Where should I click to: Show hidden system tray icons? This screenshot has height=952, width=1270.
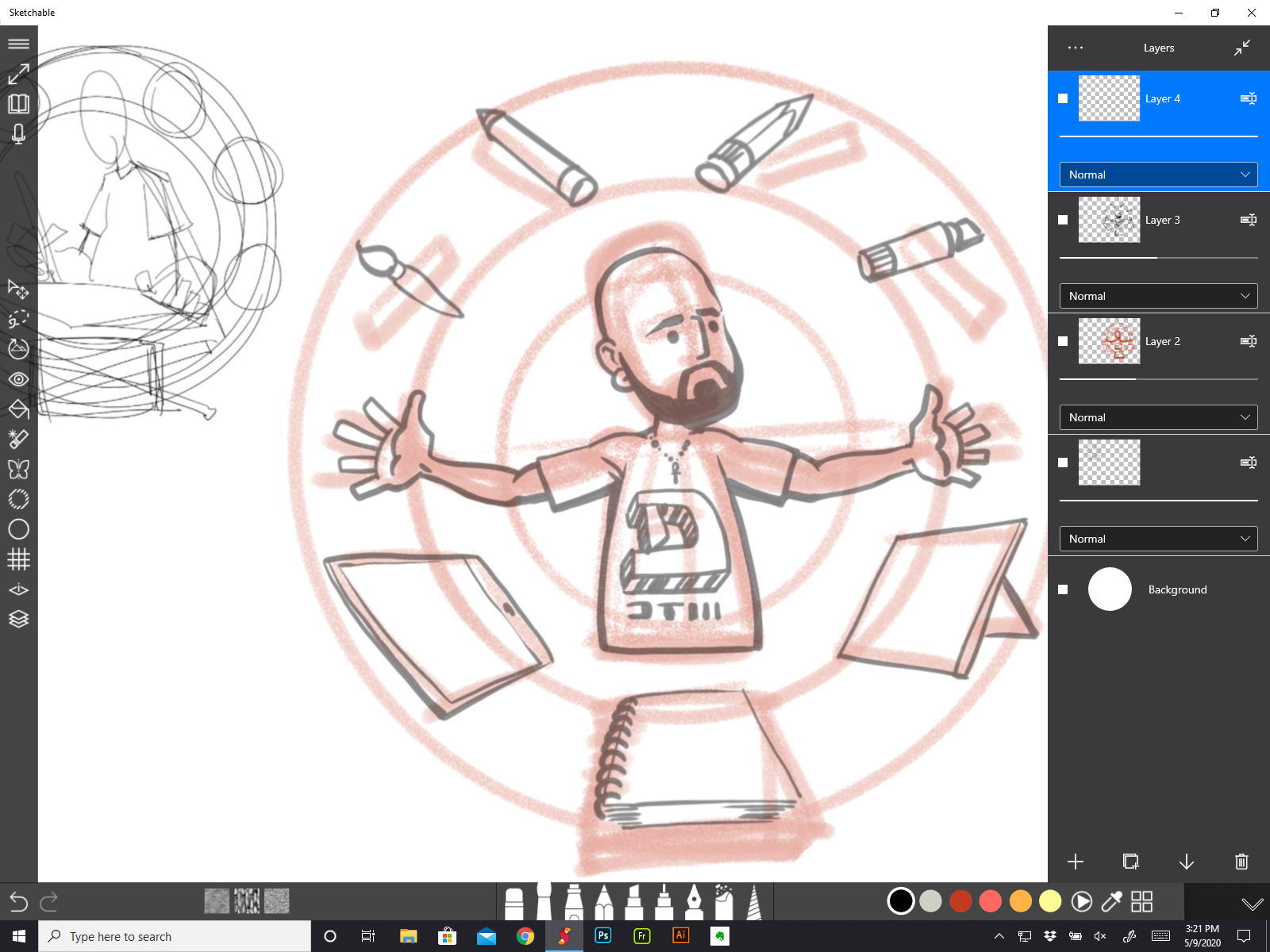(x=999, y=936)
